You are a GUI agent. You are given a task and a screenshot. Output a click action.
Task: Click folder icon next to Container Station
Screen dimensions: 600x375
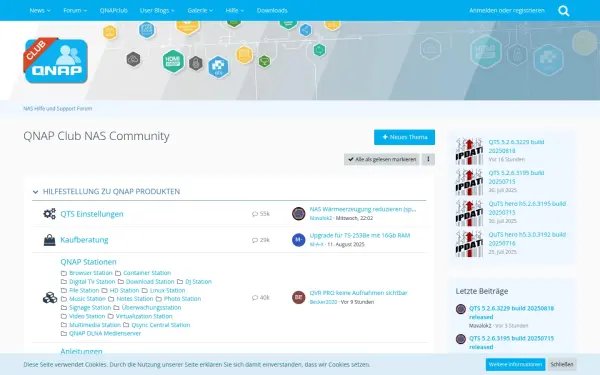pyautogui.click(x=118, y=273)
